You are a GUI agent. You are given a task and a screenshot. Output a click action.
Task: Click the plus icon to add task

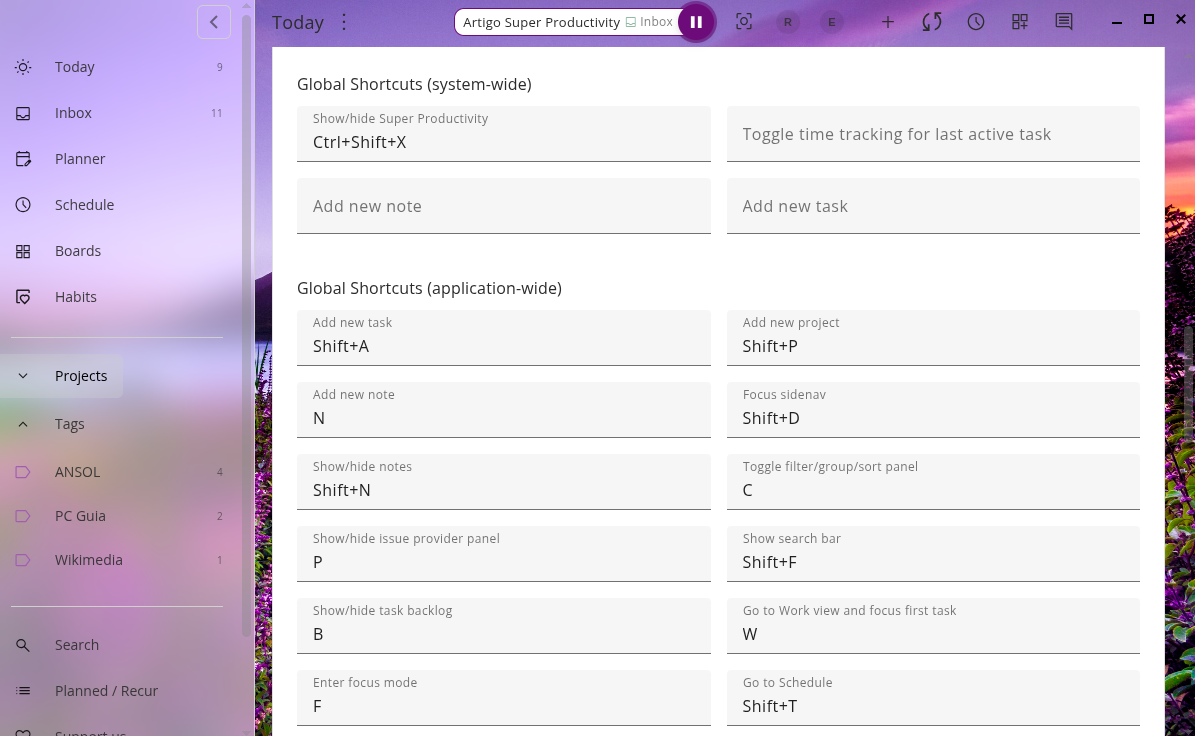click(887, 22)
